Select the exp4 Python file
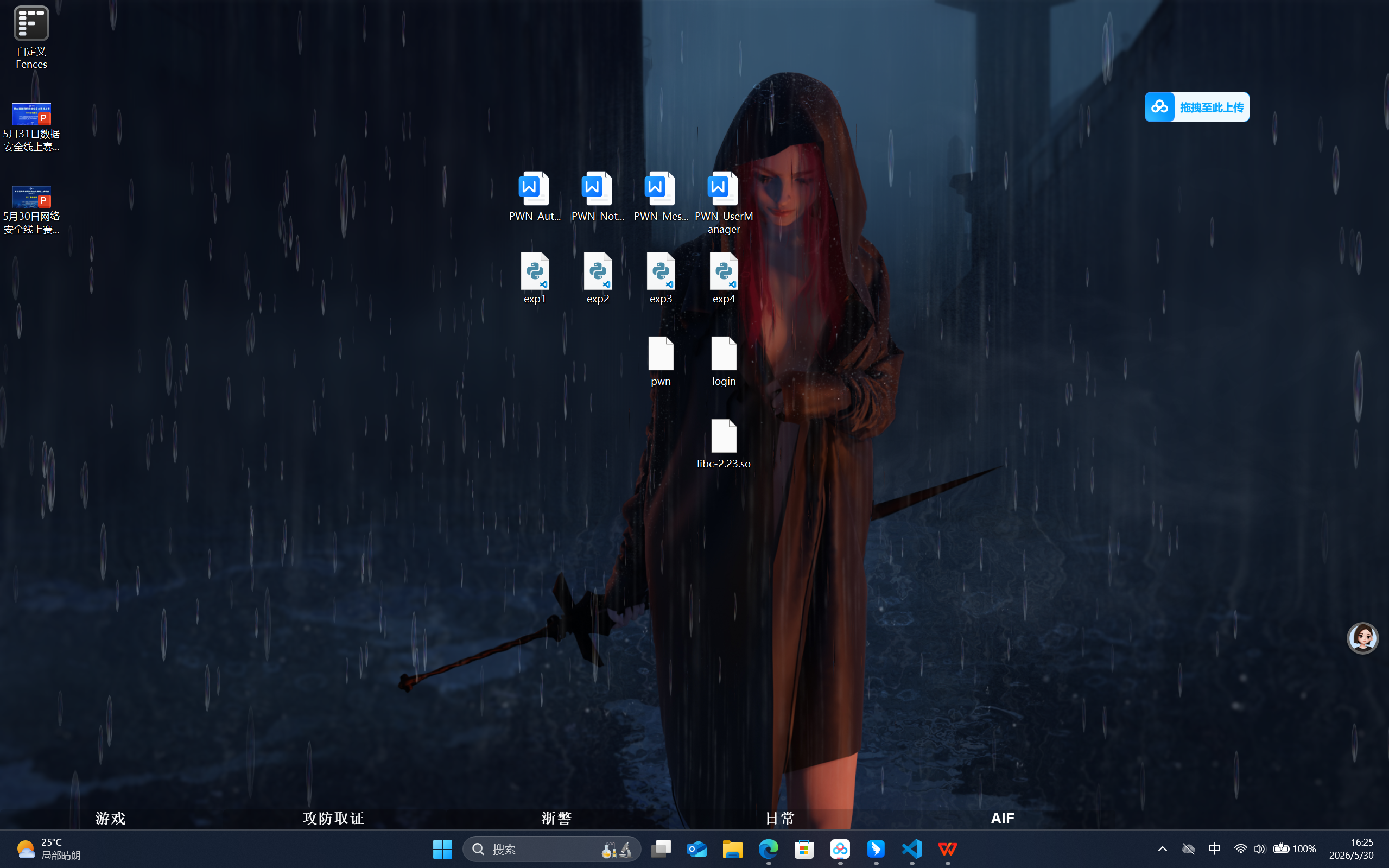Viewport: 1389px width, 868px height. 724,278
